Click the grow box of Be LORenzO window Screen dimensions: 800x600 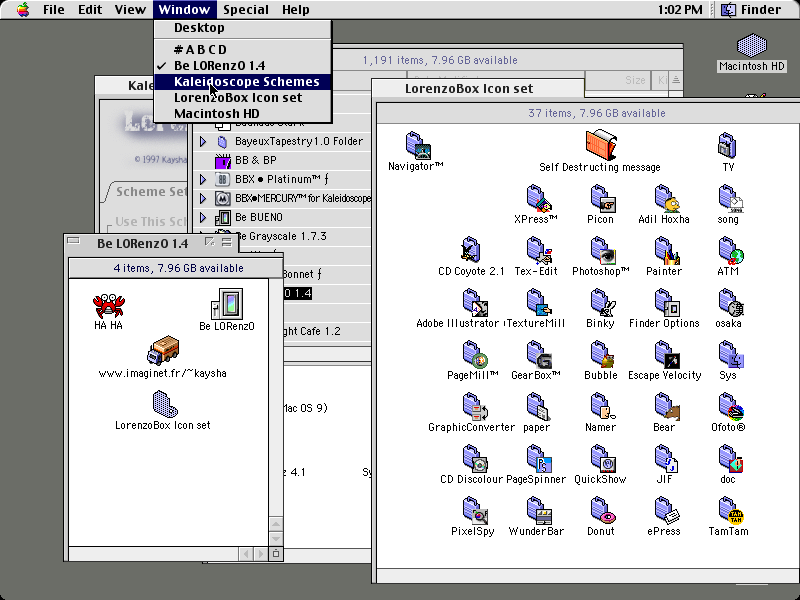pos(276,554)
